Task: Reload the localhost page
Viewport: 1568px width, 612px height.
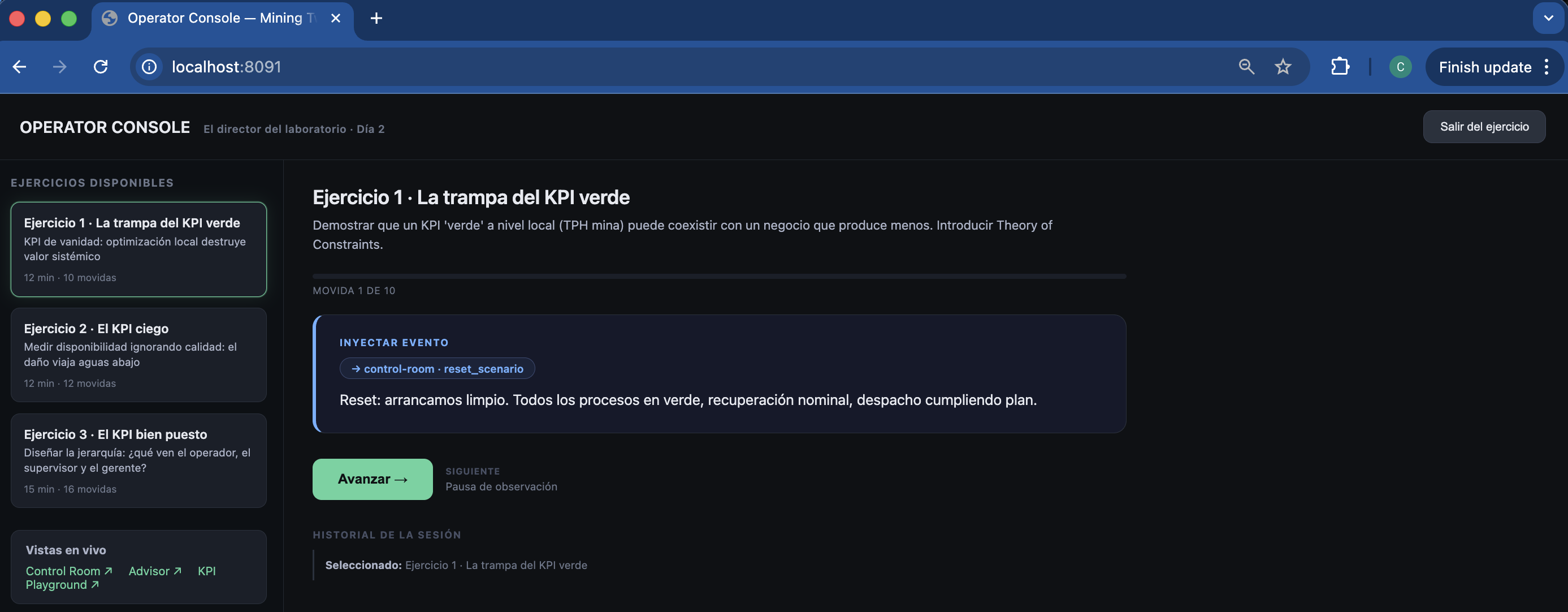Action: coord(101,67)
